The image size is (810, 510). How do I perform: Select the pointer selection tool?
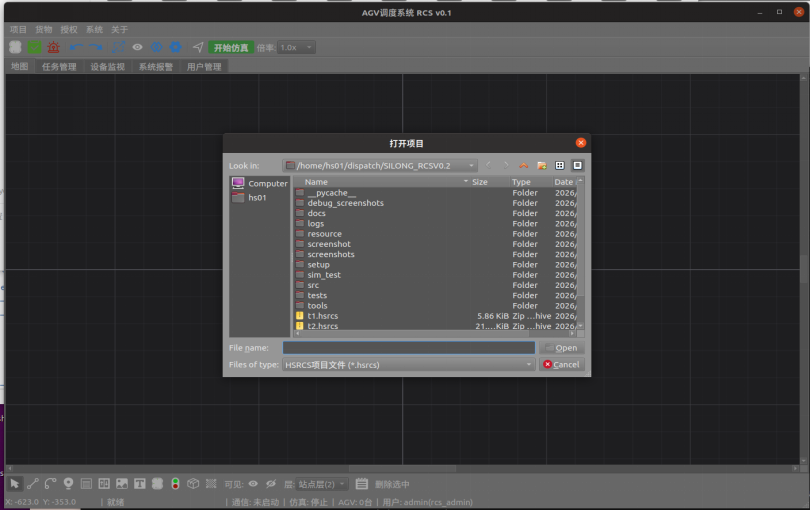point(14,484)
